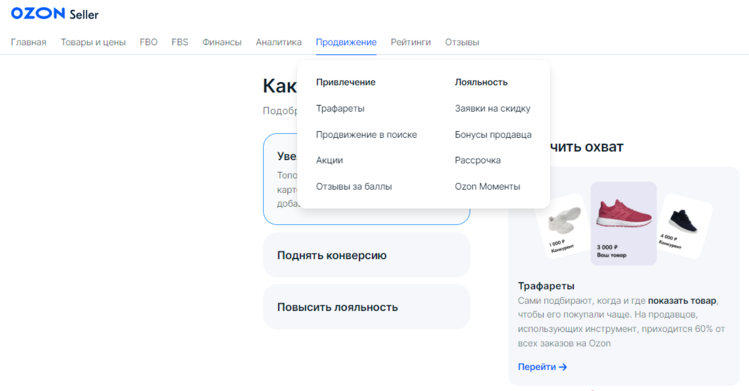Open the Отзывы tab

(x=462, y=42)
